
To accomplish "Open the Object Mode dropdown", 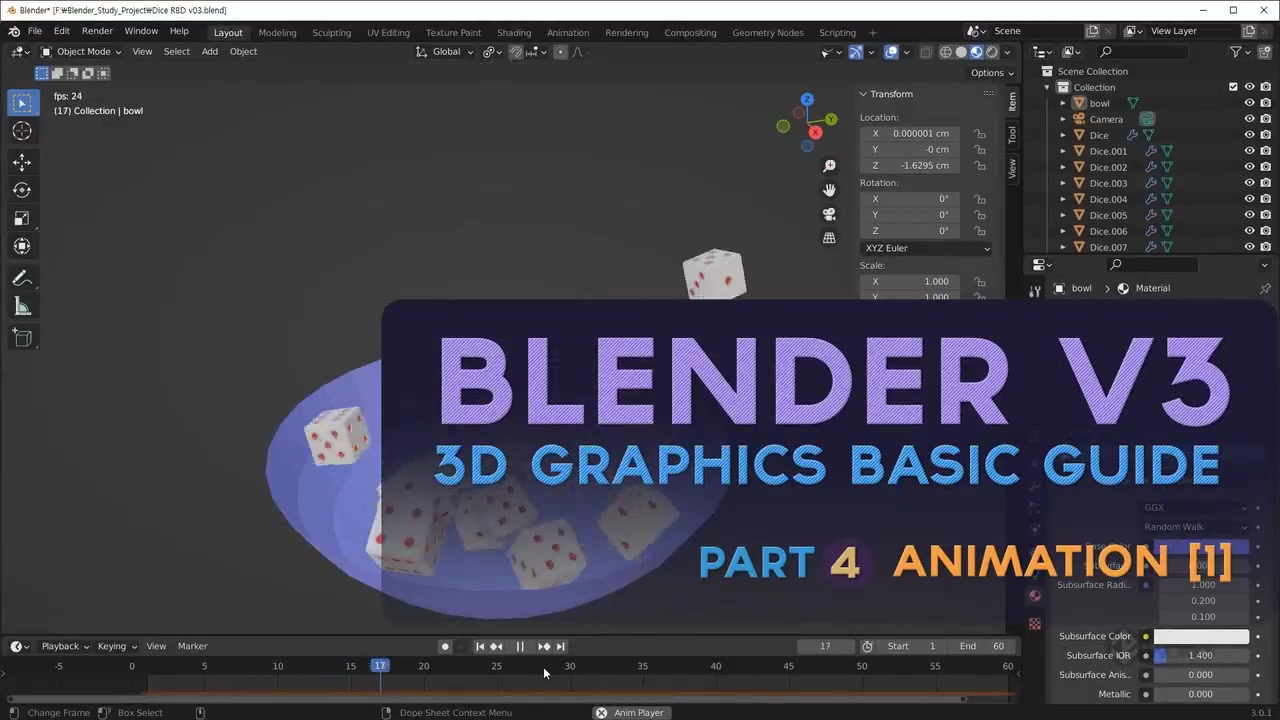I will point(82,52).
